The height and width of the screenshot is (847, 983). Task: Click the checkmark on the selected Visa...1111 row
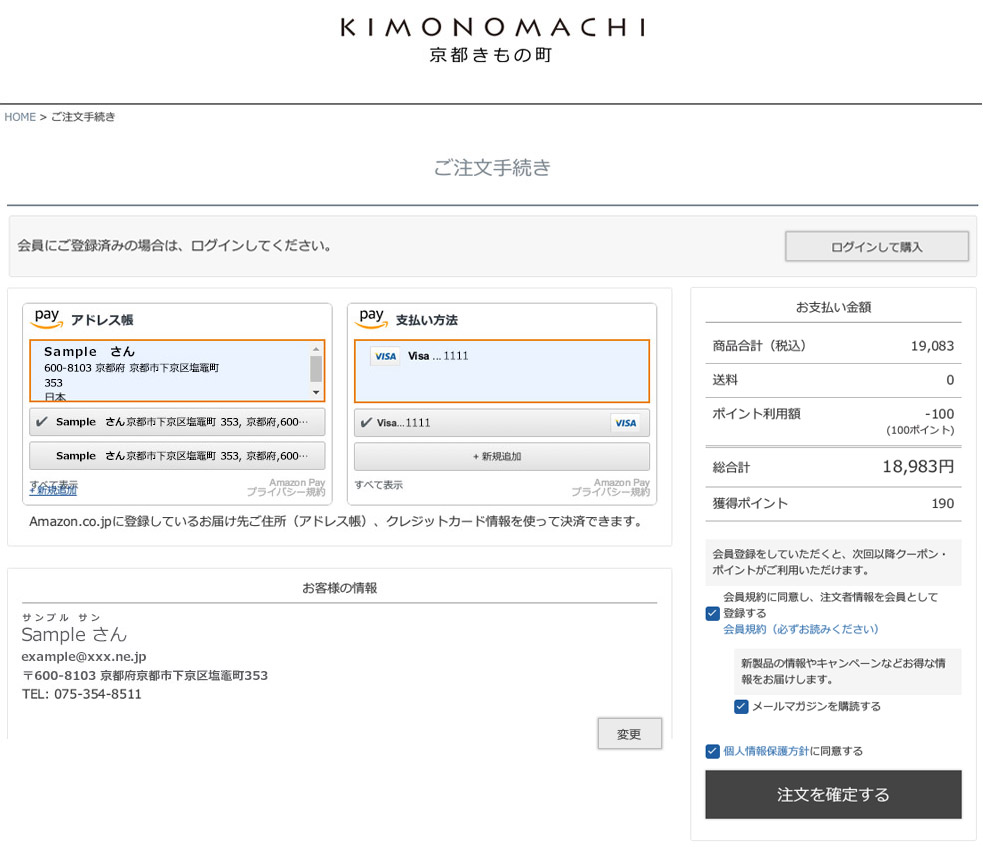[365, 423]
